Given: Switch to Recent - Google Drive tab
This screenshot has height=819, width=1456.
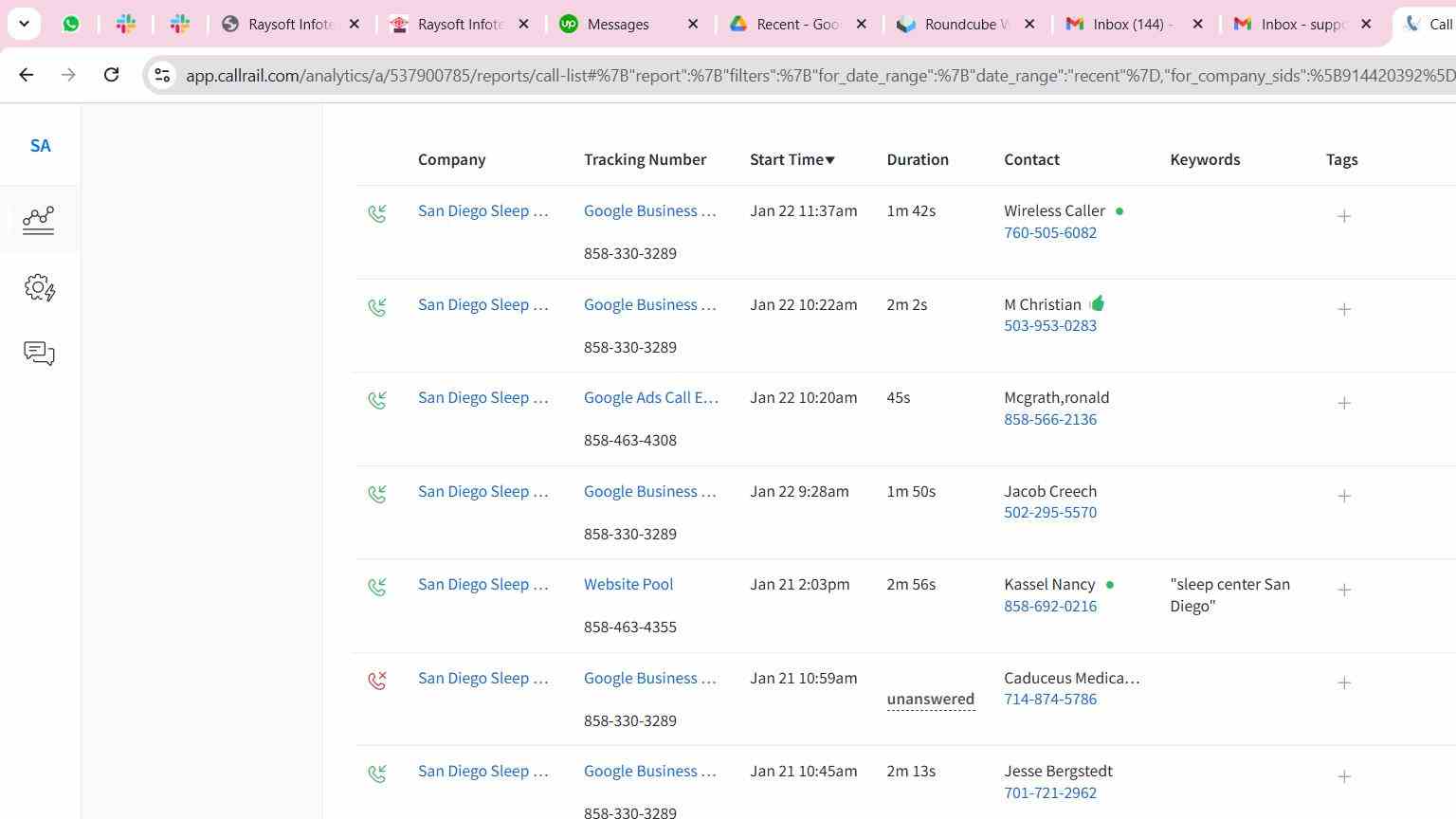Looking at the screenshot, I should click(x=797, y=24).
